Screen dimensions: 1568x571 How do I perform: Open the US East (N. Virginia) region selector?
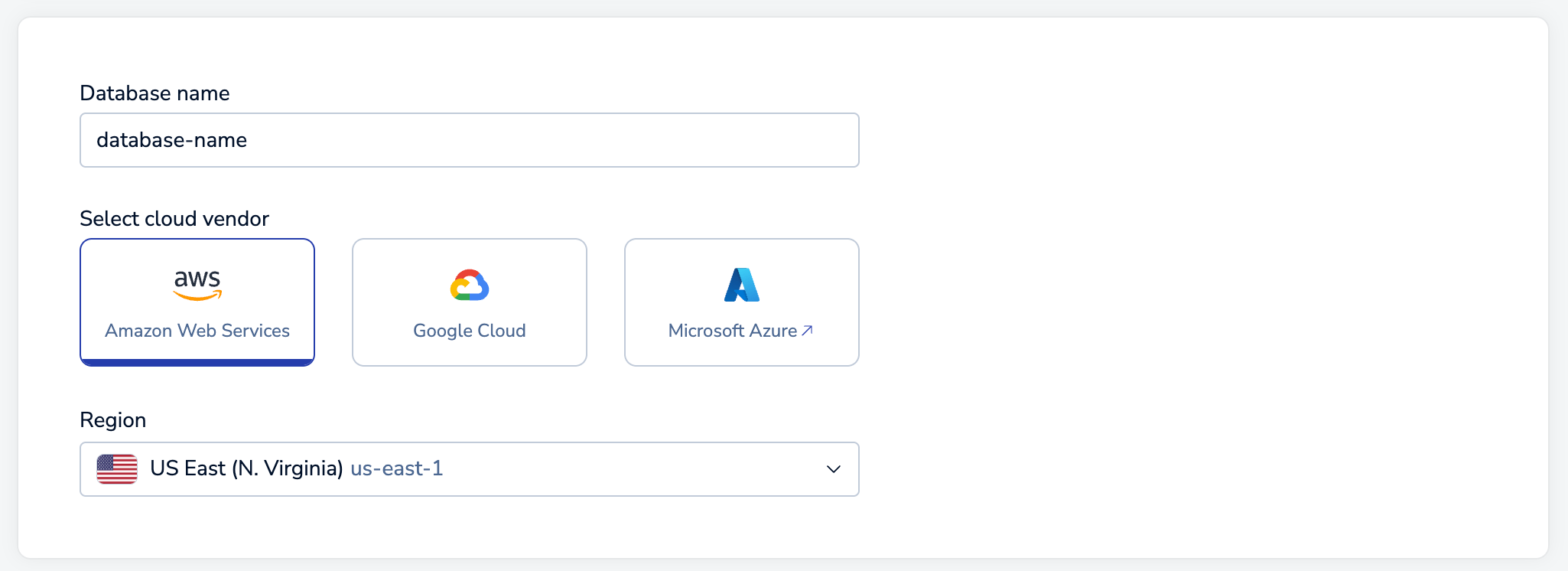470,469
